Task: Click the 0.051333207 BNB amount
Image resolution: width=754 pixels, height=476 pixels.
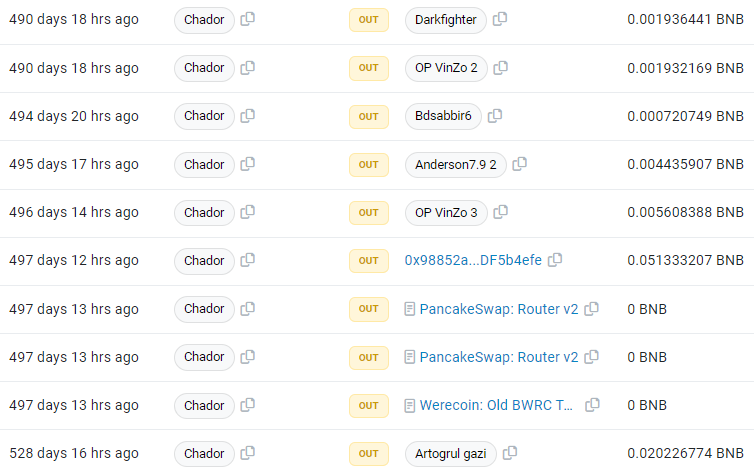Action: [x=685, y=260]
